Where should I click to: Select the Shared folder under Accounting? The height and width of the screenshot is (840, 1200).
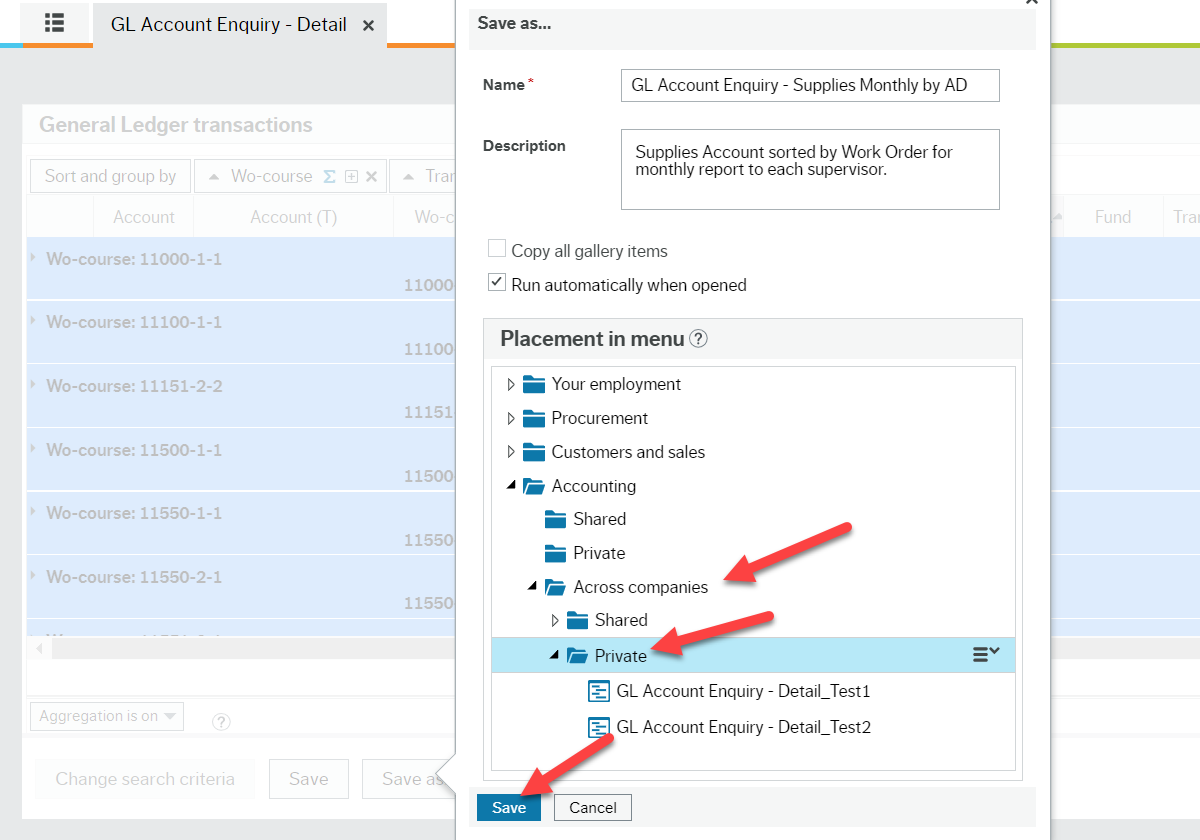click(598, 519)
